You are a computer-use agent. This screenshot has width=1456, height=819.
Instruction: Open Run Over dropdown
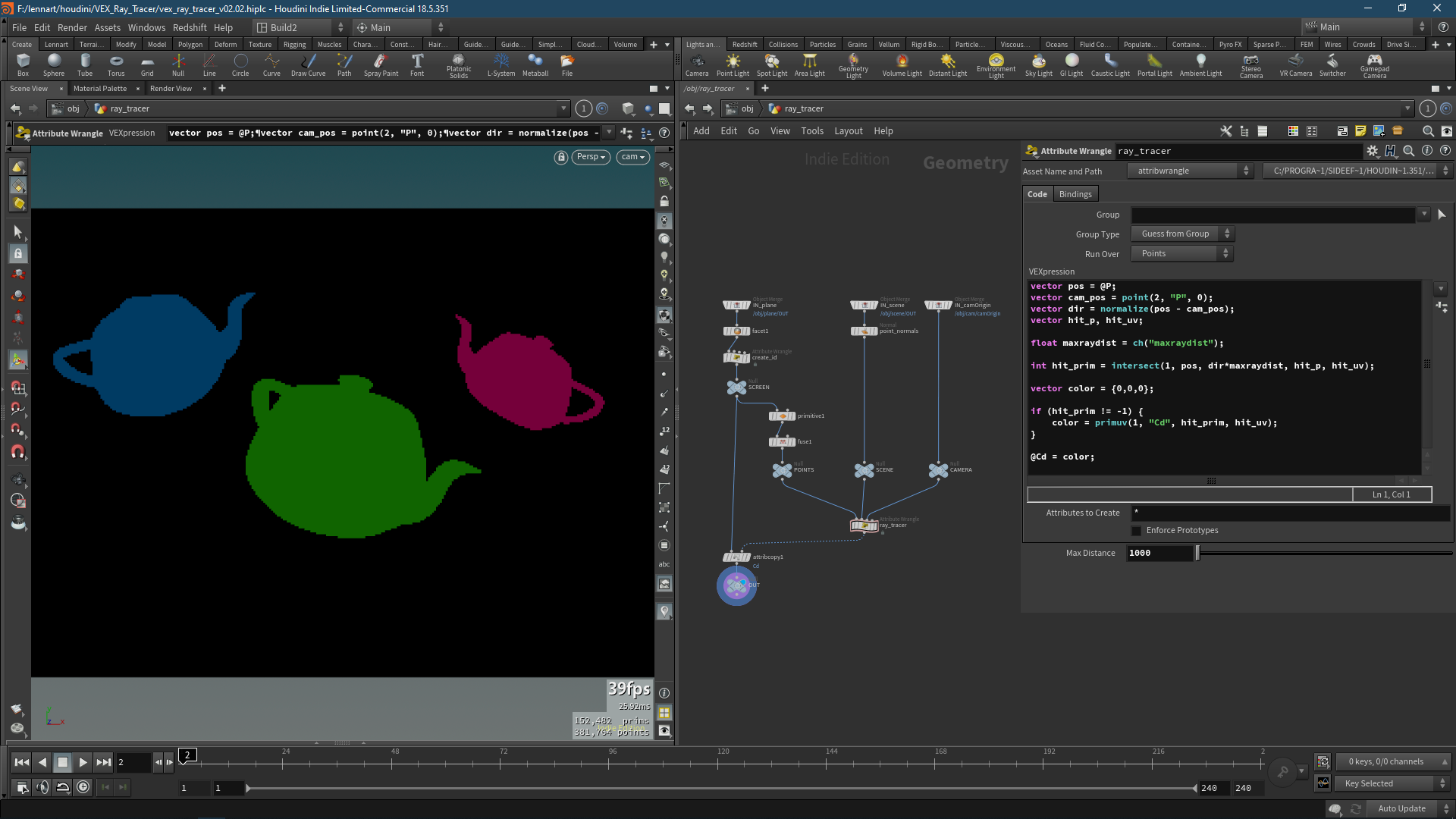point(1182,253)
